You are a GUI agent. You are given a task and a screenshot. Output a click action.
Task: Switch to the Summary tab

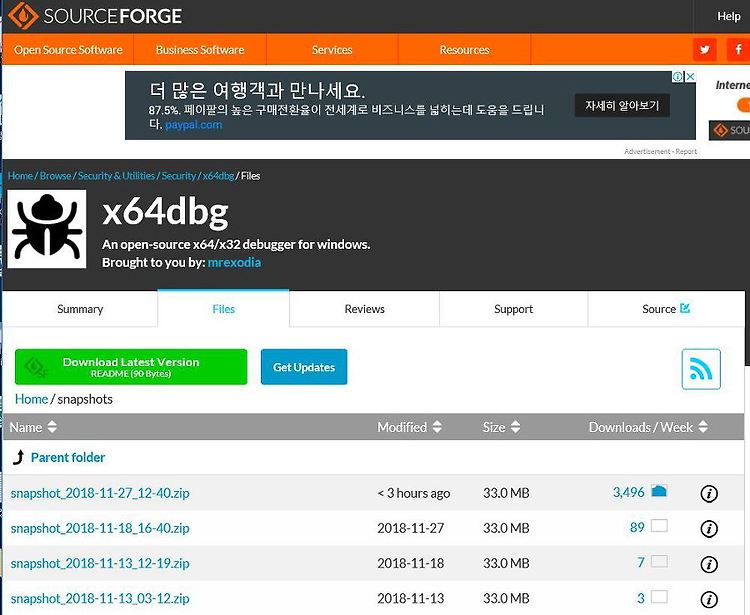[80, 309]
